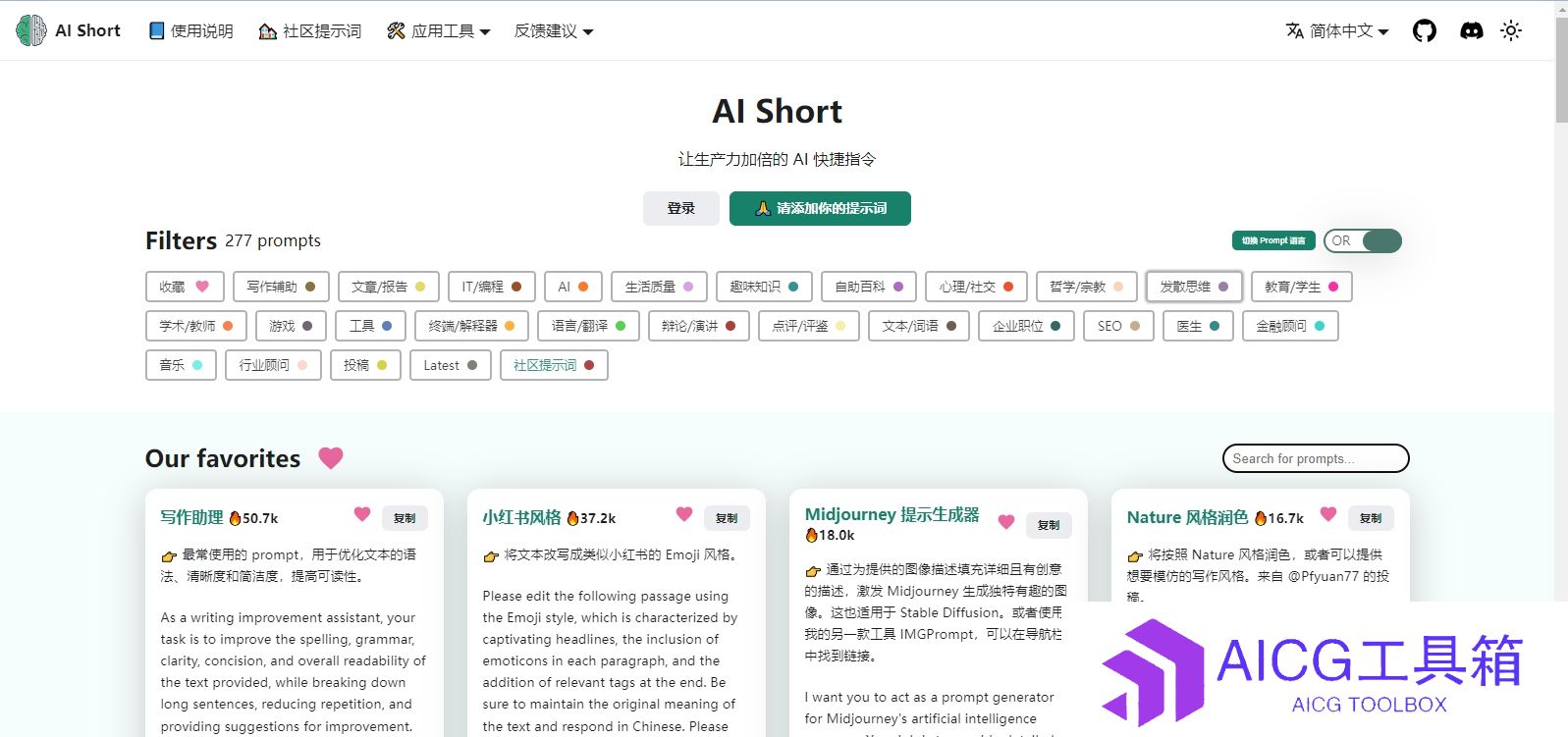Toggle the 哲学/宗教 filter tag

[1087, 287]
